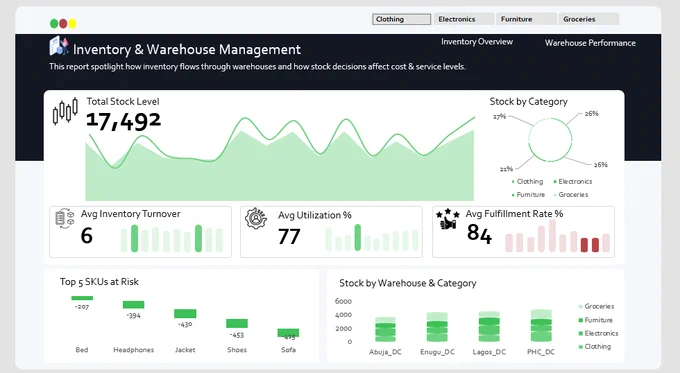Select the Bed bar showing -207
Image resolution: width=680 pixels, height=373 pixels.
[x=82, y=298]
